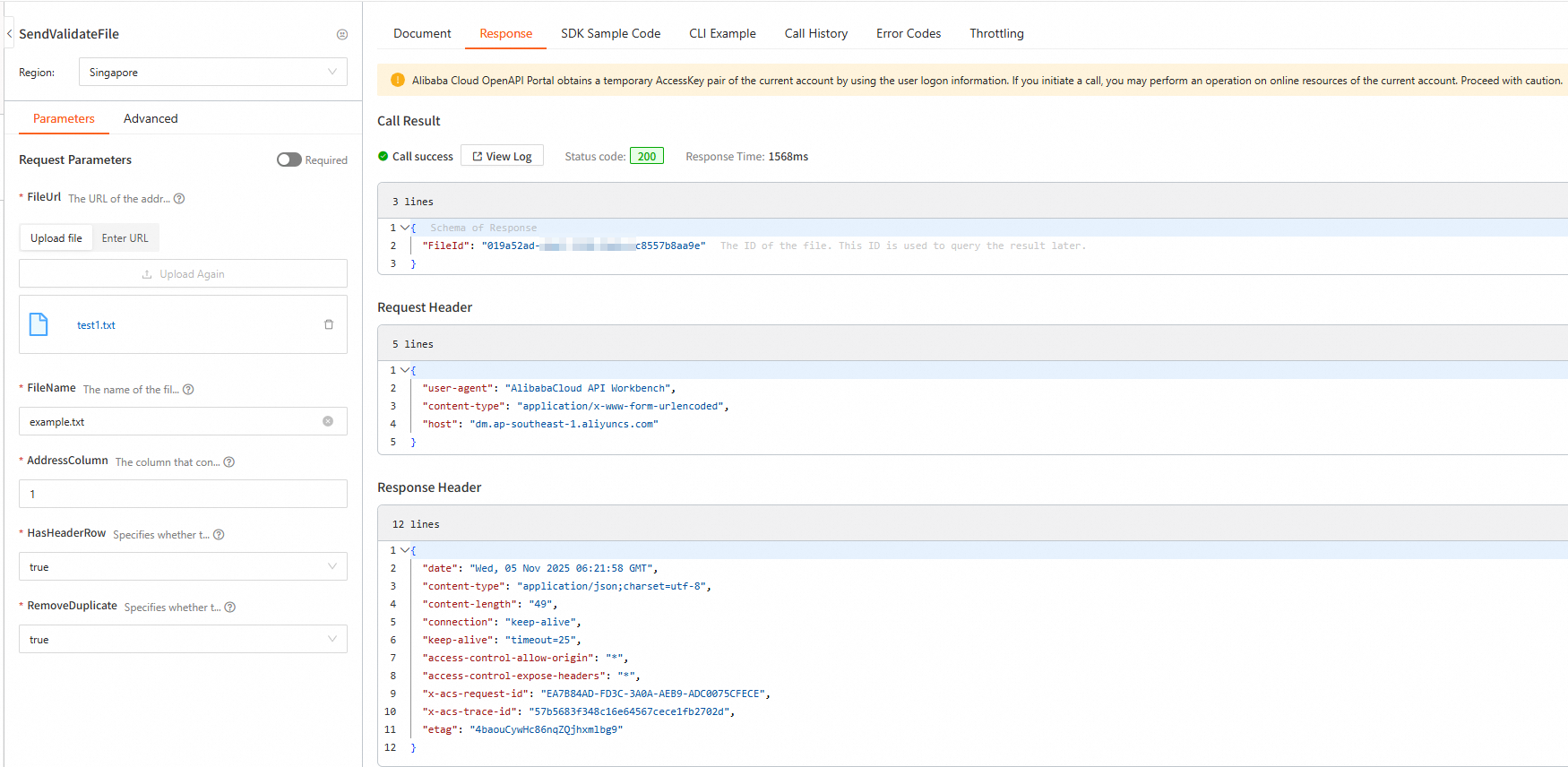Click the Upload Again button
The width and height of the screenshot is (1568, 767).
point(183,274)
